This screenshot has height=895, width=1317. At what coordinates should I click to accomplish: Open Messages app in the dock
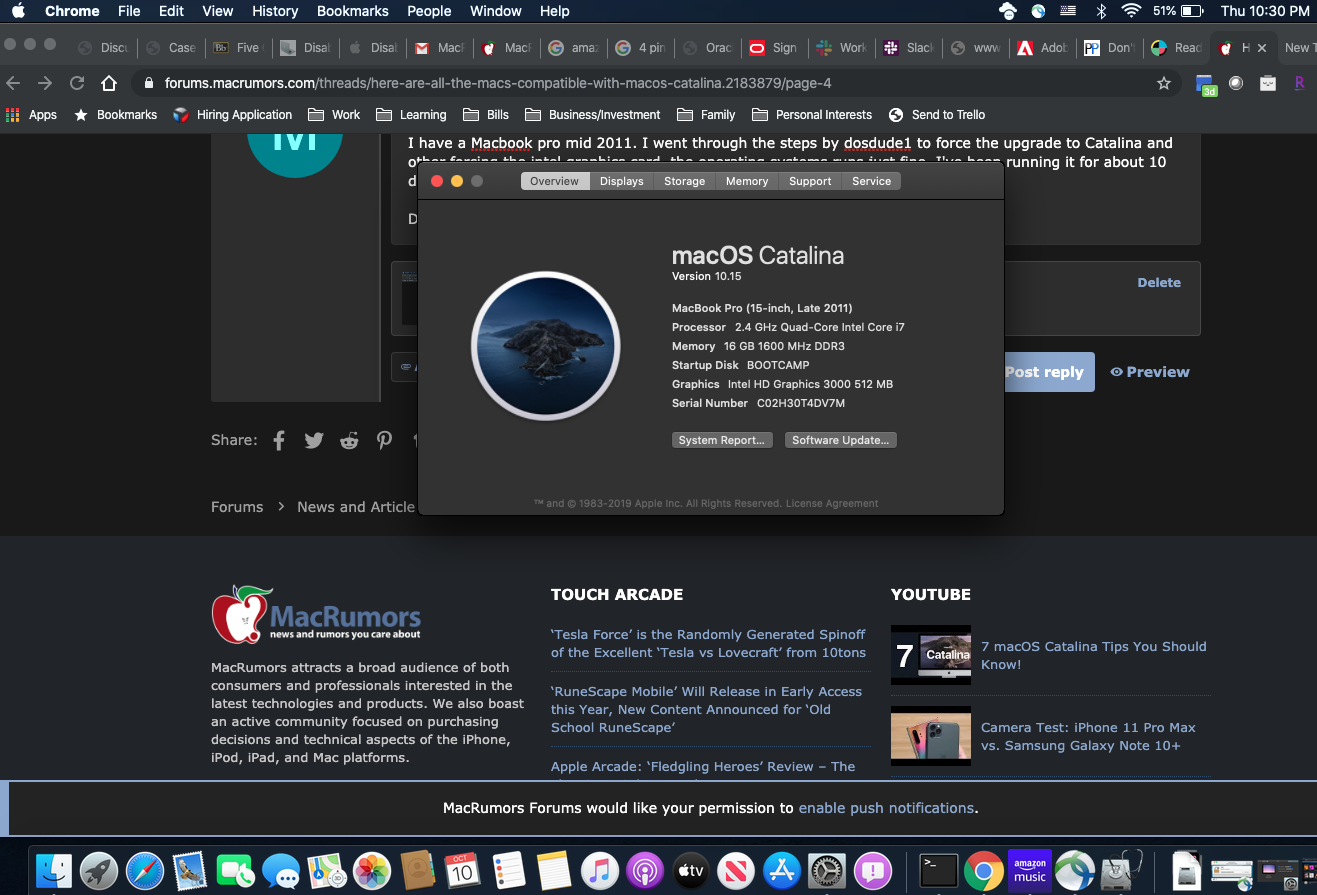tap(282, 871)
